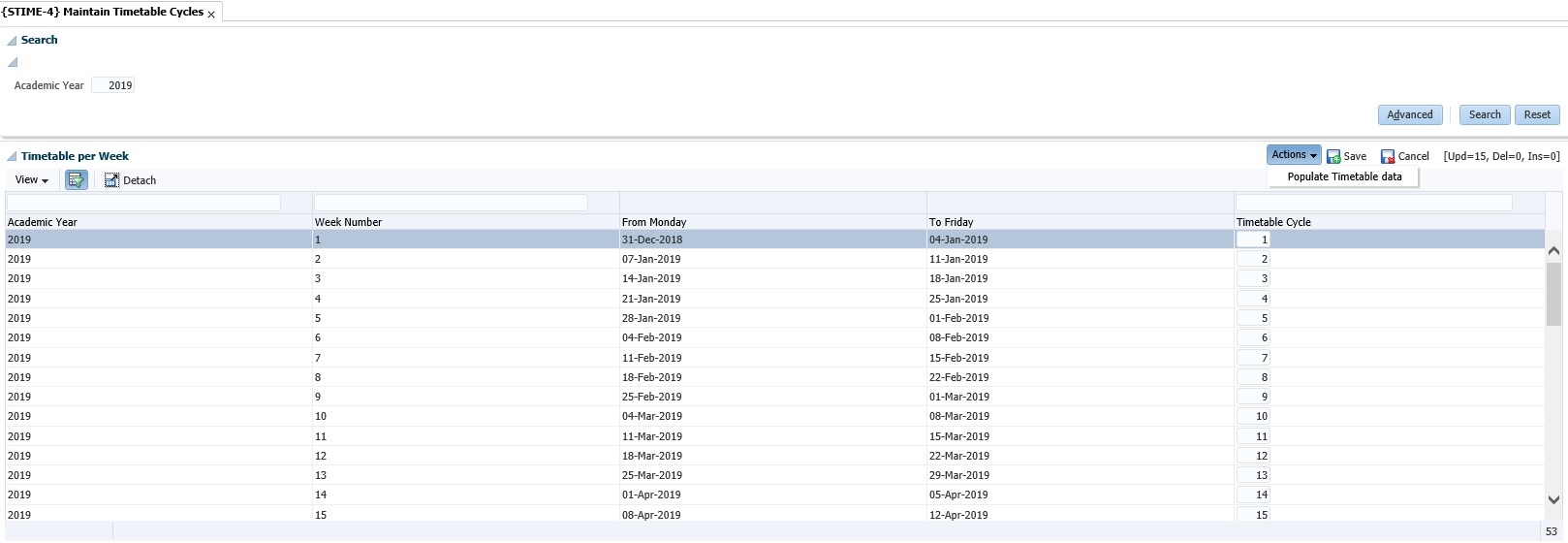
Task: Sort by the From Monday column header
Action: [x=654, y=222]
